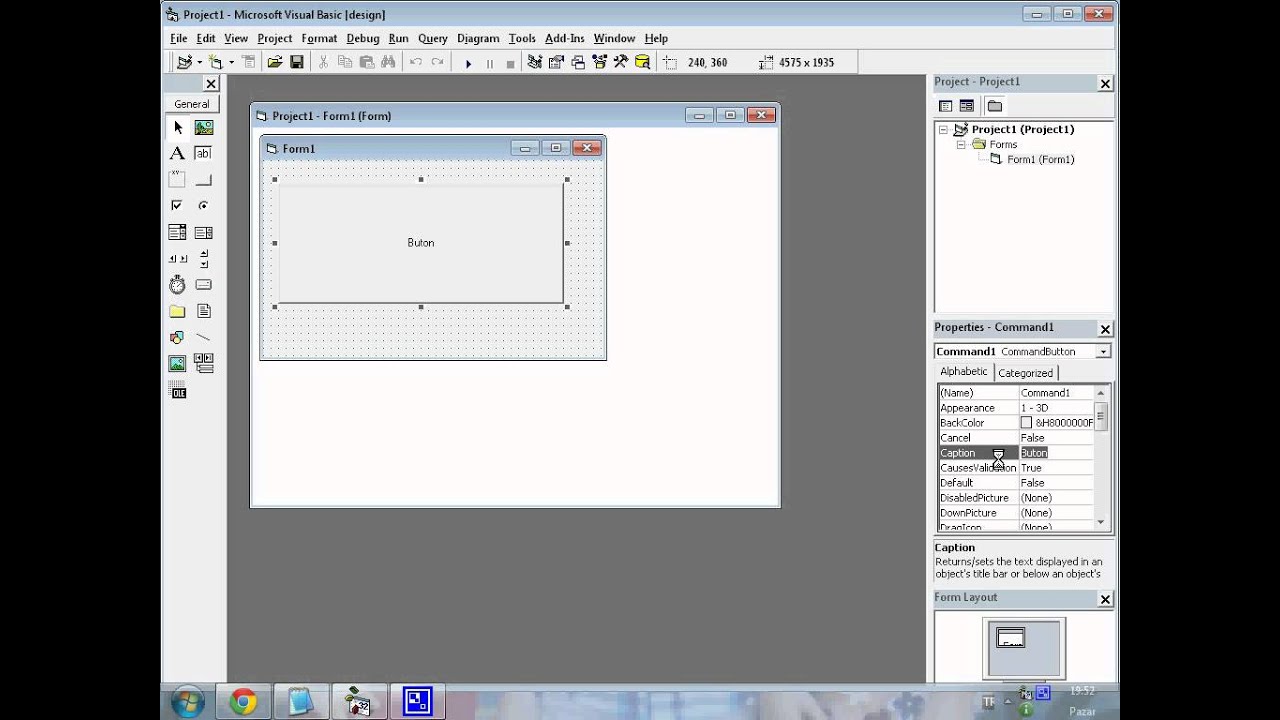The height and width of the screenshot is (720, 1280).
Task: Start the program with Run arrow
Action: pos(468,63)
